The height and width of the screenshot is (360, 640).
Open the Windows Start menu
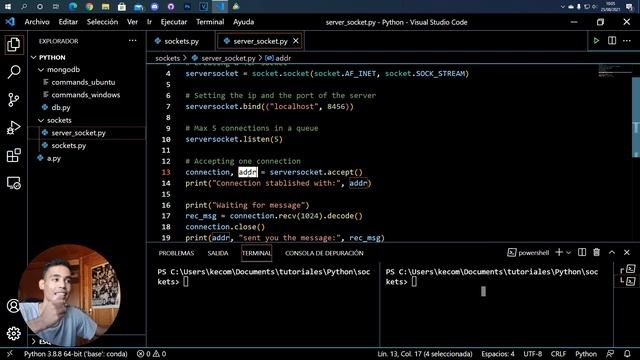tap(8, 7)
